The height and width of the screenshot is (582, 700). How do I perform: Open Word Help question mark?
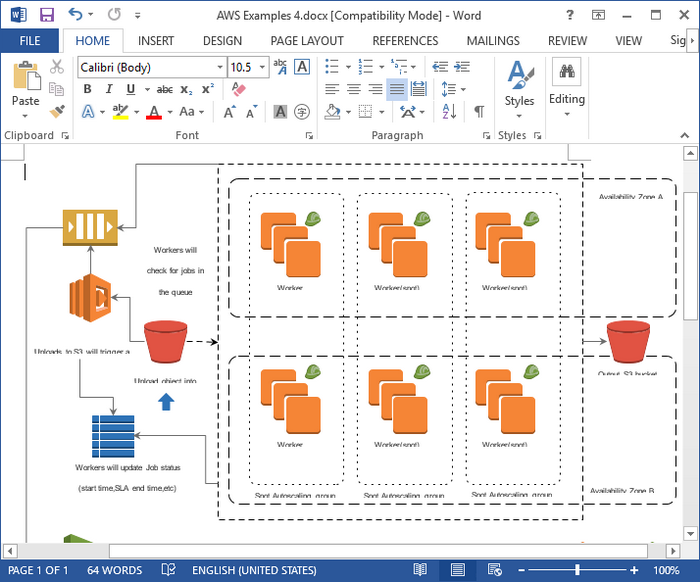point(570,15)
